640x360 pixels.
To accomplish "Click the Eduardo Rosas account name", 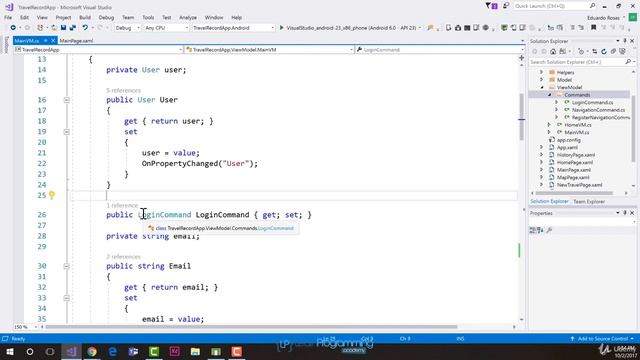I will tap(604, 18).
